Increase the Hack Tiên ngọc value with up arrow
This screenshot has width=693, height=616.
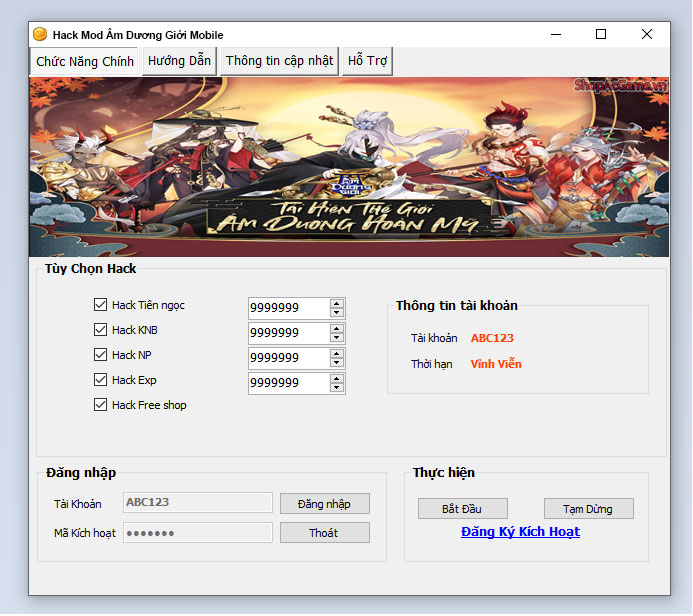[x=337, y=304]
